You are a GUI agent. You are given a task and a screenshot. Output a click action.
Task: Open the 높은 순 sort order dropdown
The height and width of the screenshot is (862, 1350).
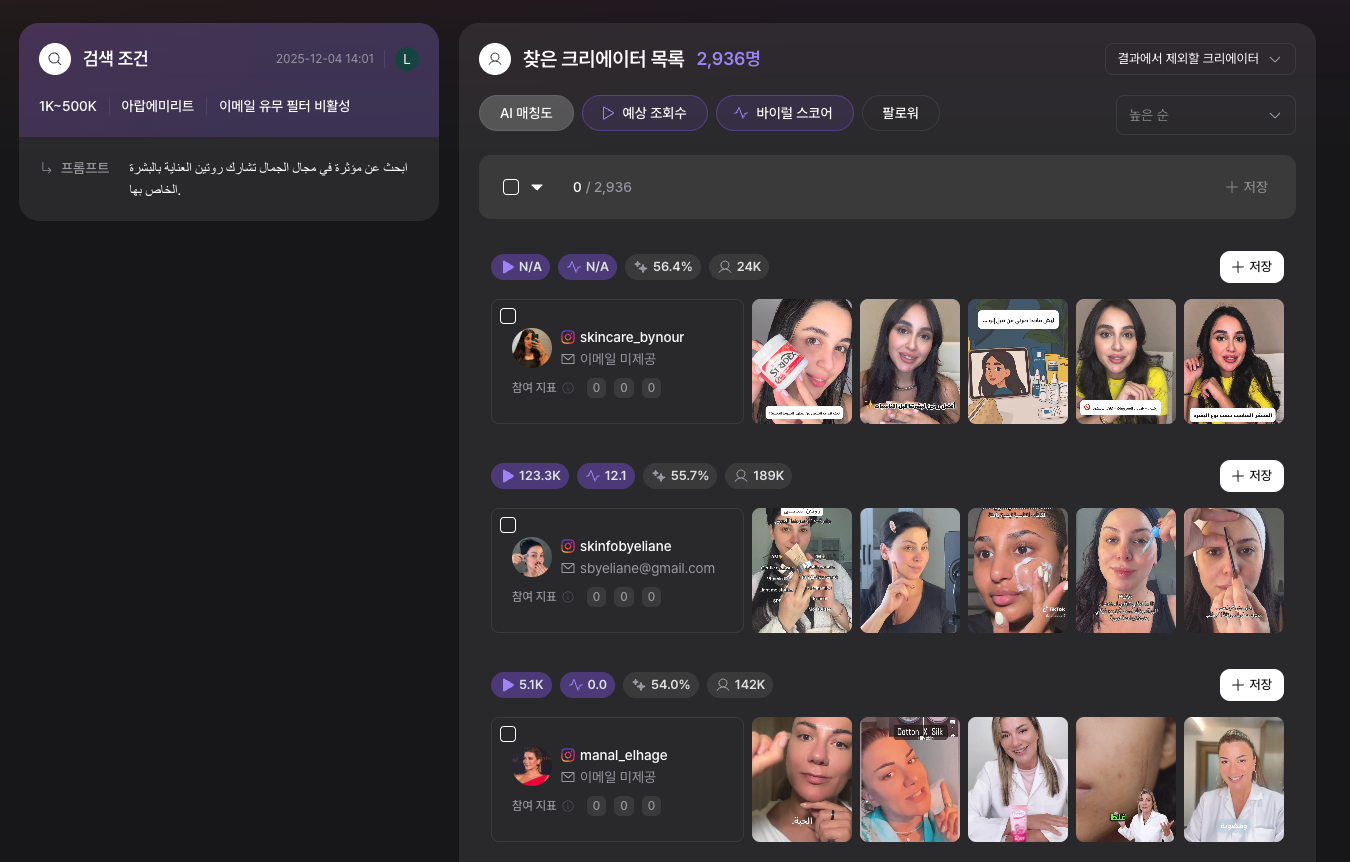point(1205,115)
